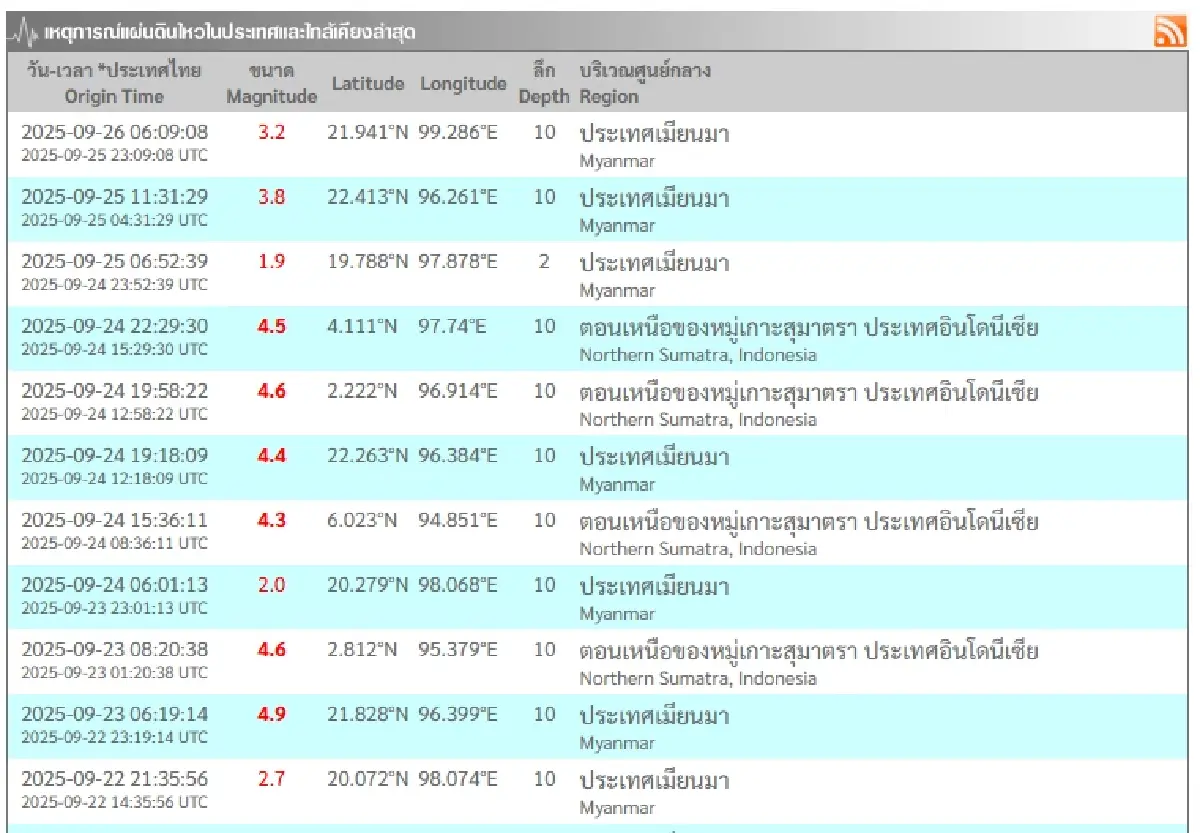Screen dimensions: 1200x833
Task: Click the Longitude column header
Action: coord(463,84)
